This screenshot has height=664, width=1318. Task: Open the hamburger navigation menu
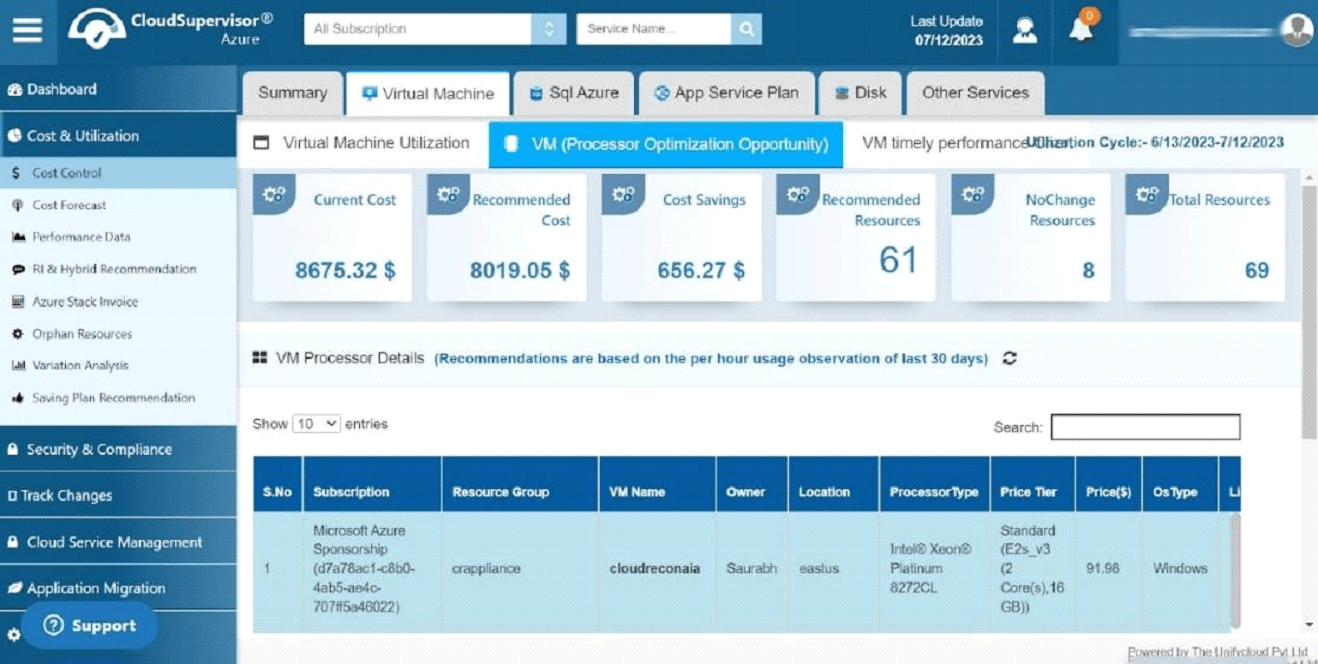(x=27, y=29)
